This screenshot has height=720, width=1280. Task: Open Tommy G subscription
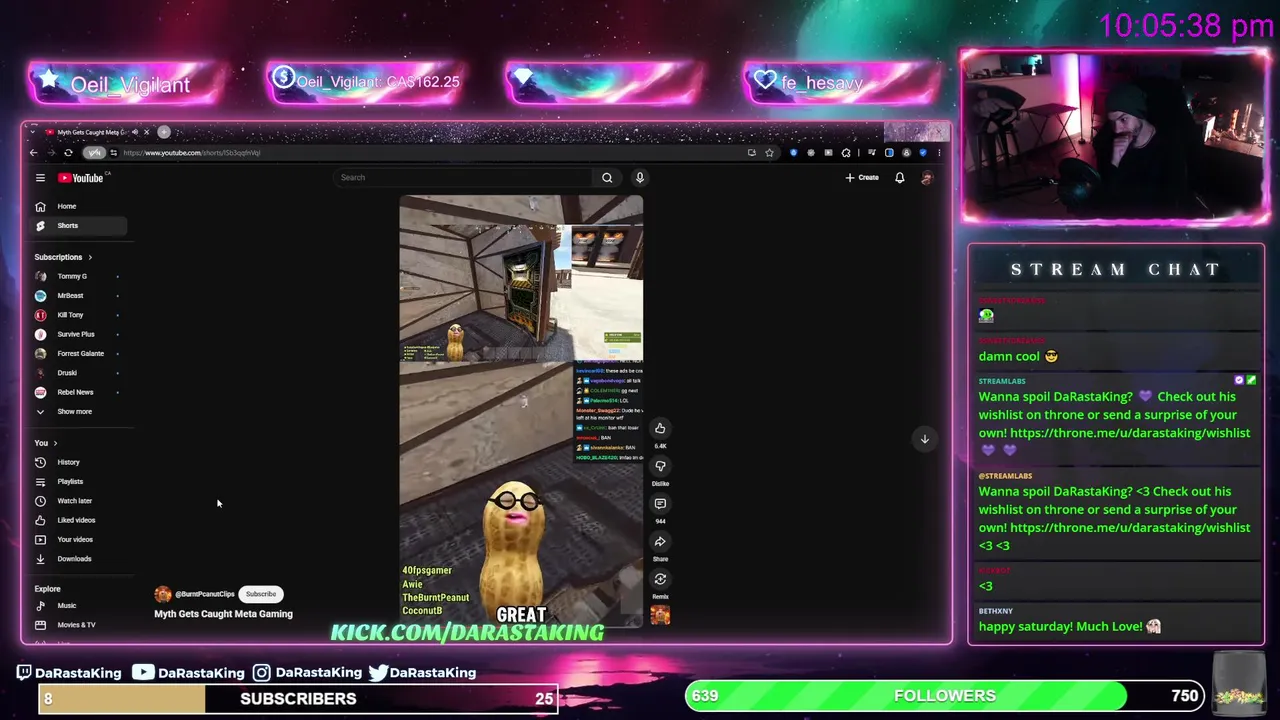coord(78,276)
